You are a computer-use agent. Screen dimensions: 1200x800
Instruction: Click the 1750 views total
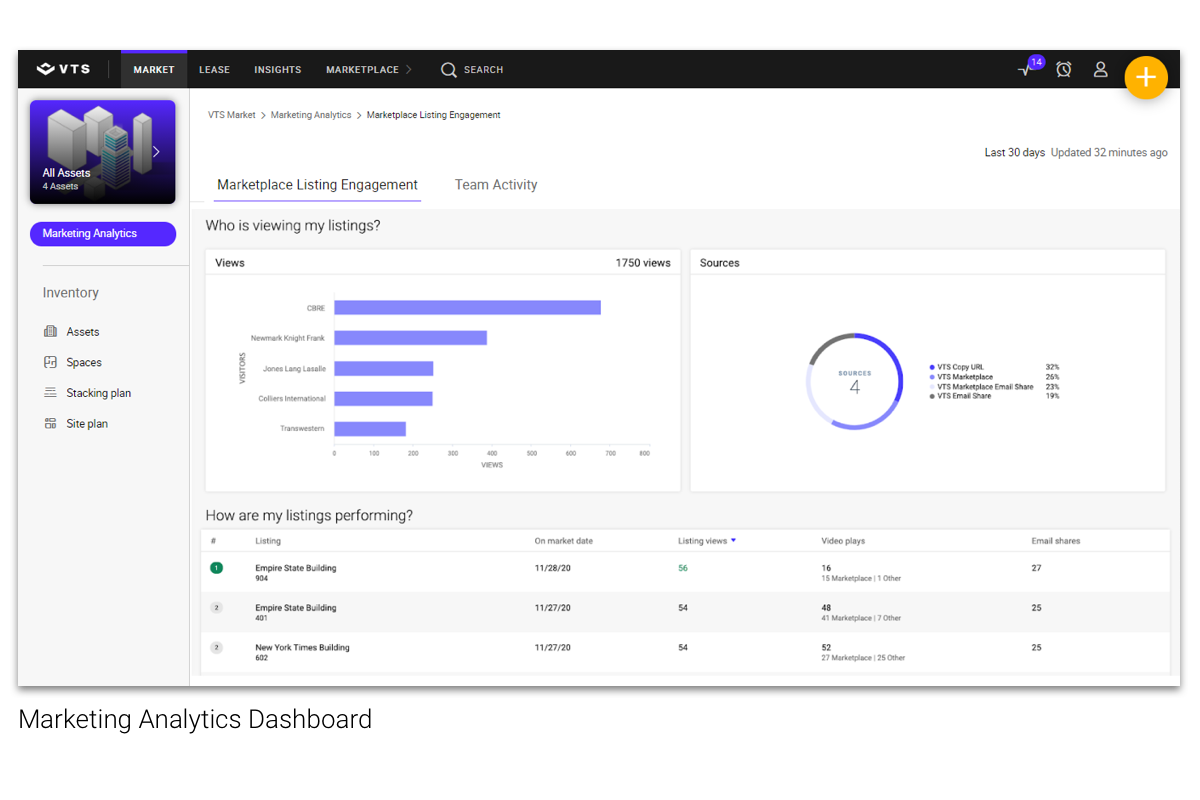pos(643,263)
